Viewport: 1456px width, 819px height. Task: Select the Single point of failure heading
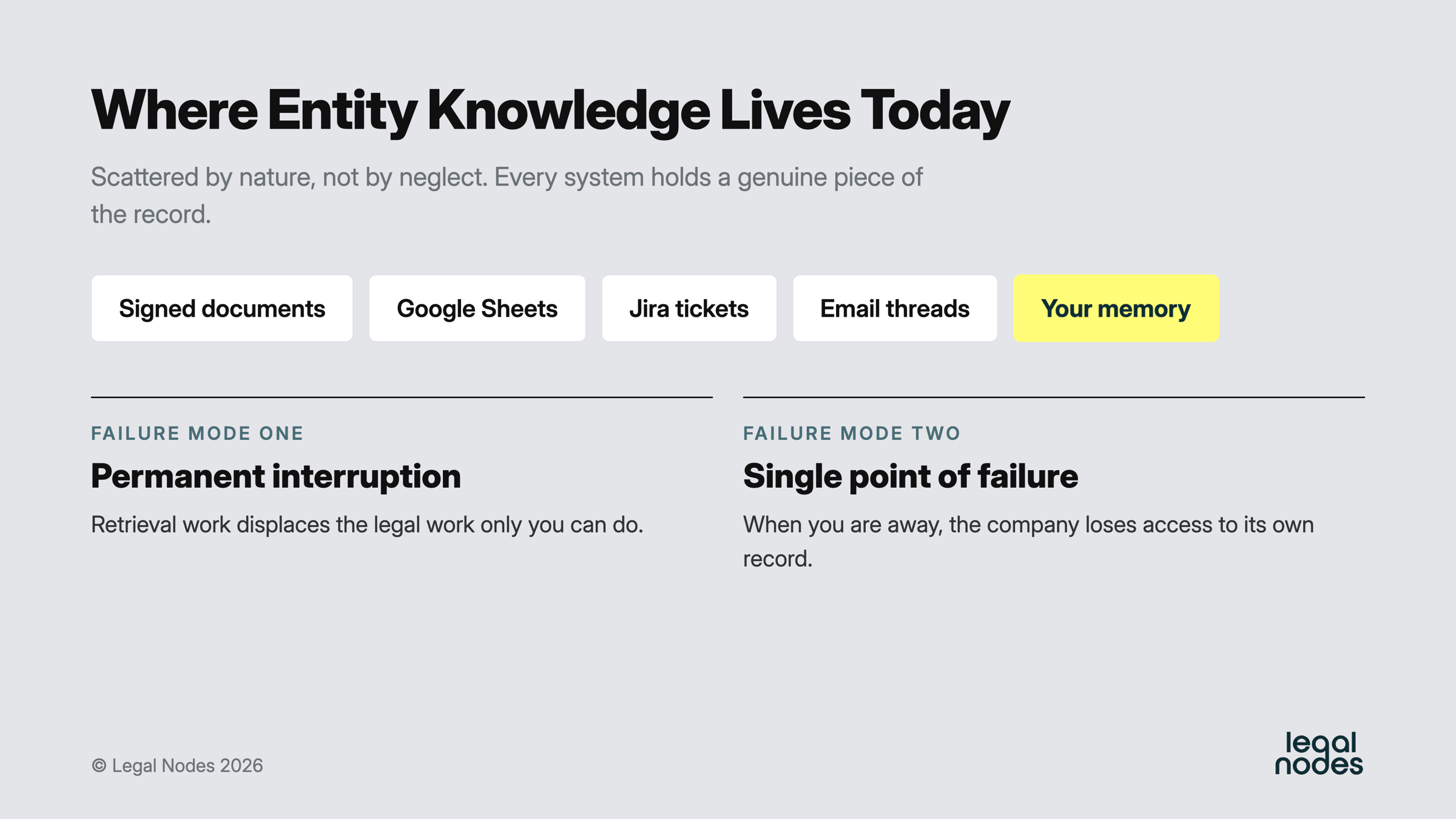coord(911,476)
